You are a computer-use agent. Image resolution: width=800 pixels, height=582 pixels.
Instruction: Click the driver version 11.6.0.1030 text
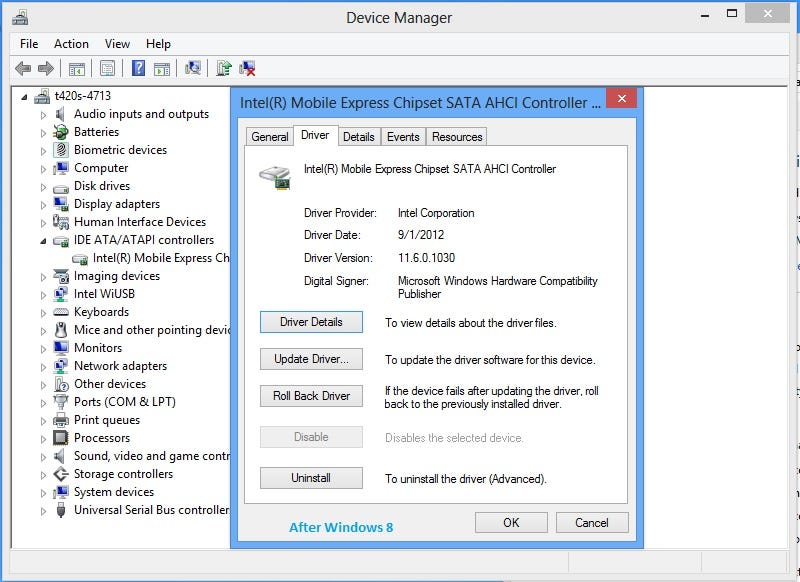tap(427, 258)
